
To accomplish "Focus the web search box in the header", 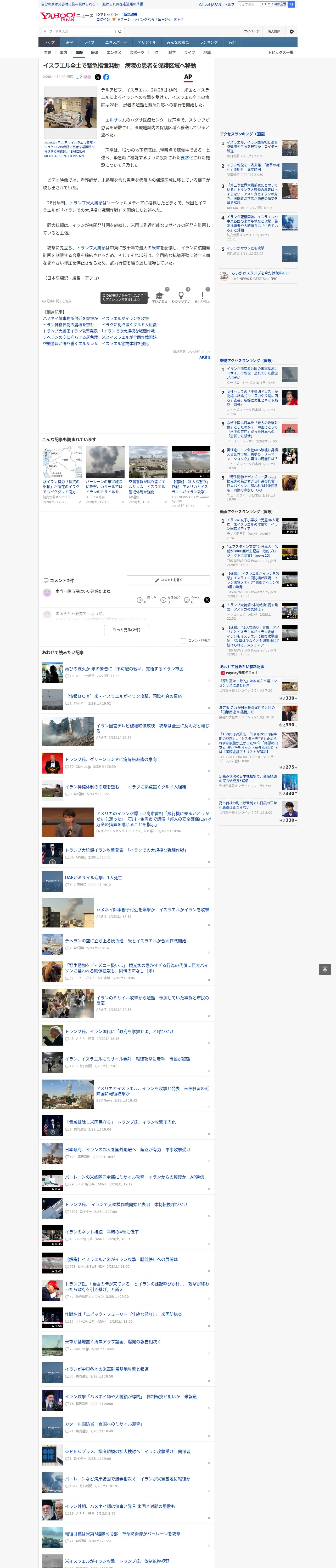I will coord(249,4).
